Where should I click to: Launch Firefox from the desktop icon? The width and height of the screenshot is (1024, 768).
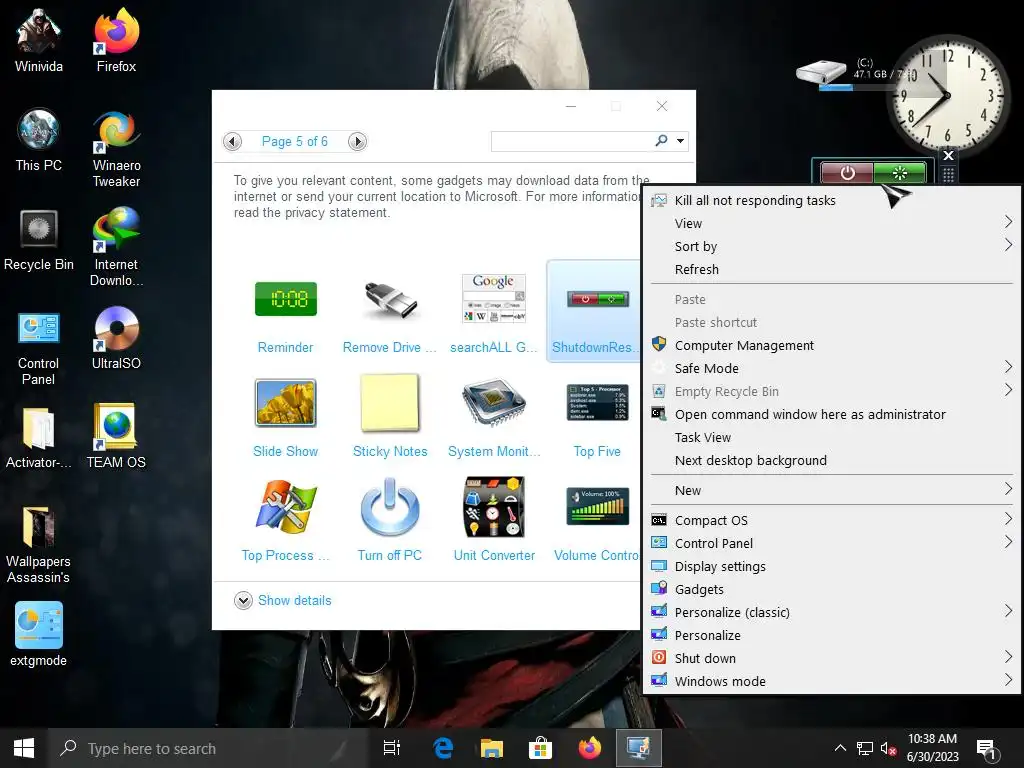pyautogui.click(x=116, y=42)
